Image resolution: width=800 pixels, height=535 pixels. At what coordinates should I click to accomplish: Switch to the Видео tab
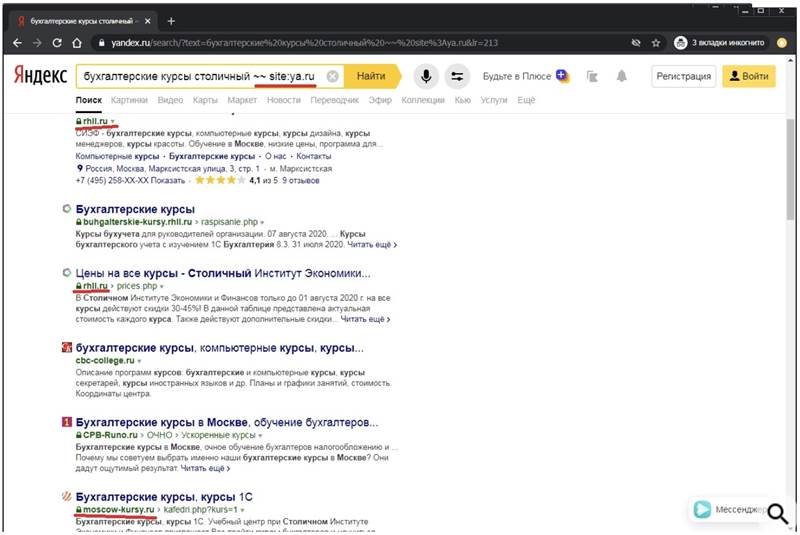(170, 100)
